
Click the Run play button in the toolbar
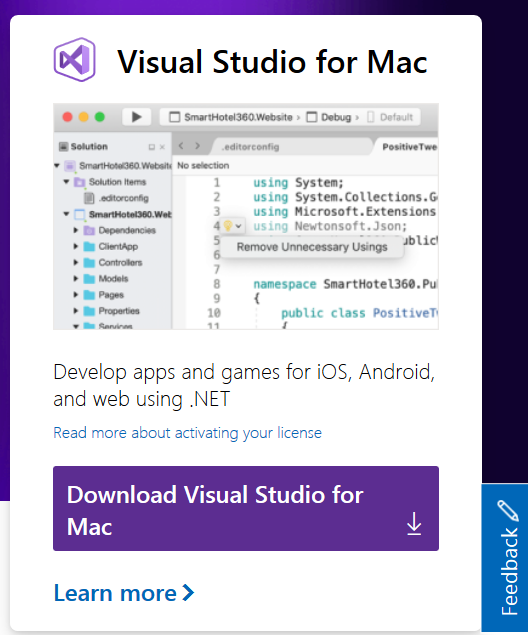tap(137, 117)
